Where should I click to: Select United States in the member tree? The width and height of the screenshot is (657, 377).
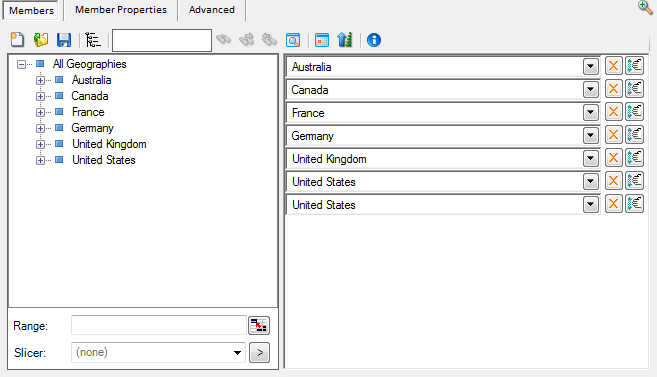(103, 160)
